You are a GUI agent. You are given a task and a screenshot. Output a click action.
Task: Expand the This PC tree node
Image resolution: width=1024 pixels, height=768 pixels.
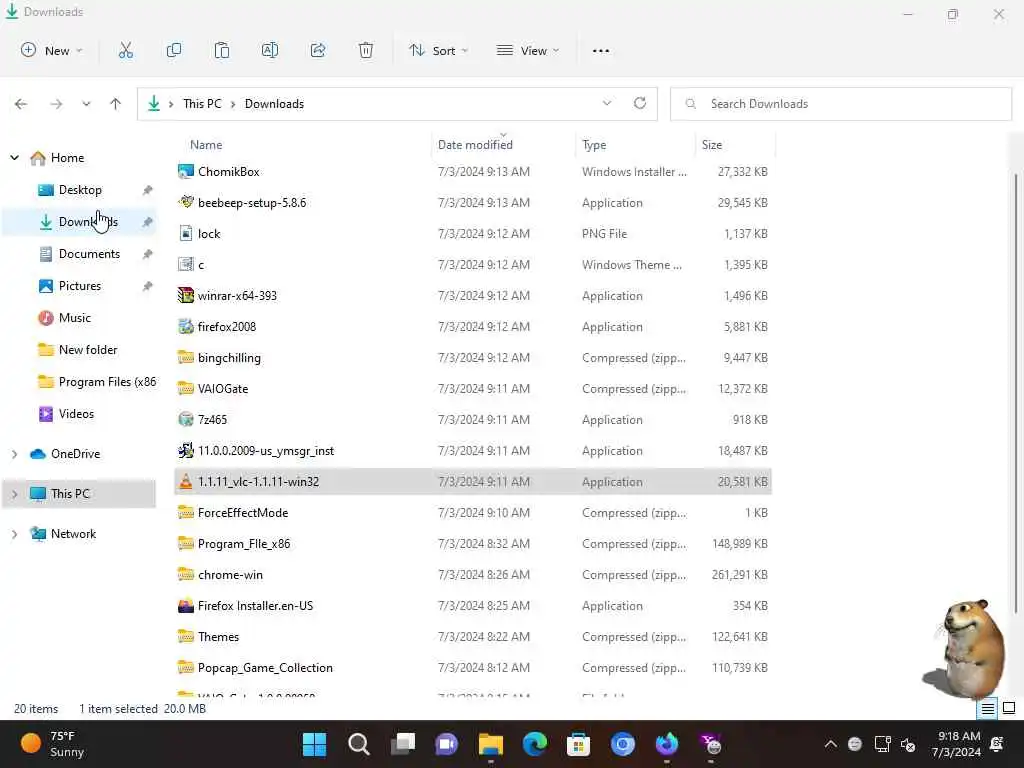(x=14, y=494)
